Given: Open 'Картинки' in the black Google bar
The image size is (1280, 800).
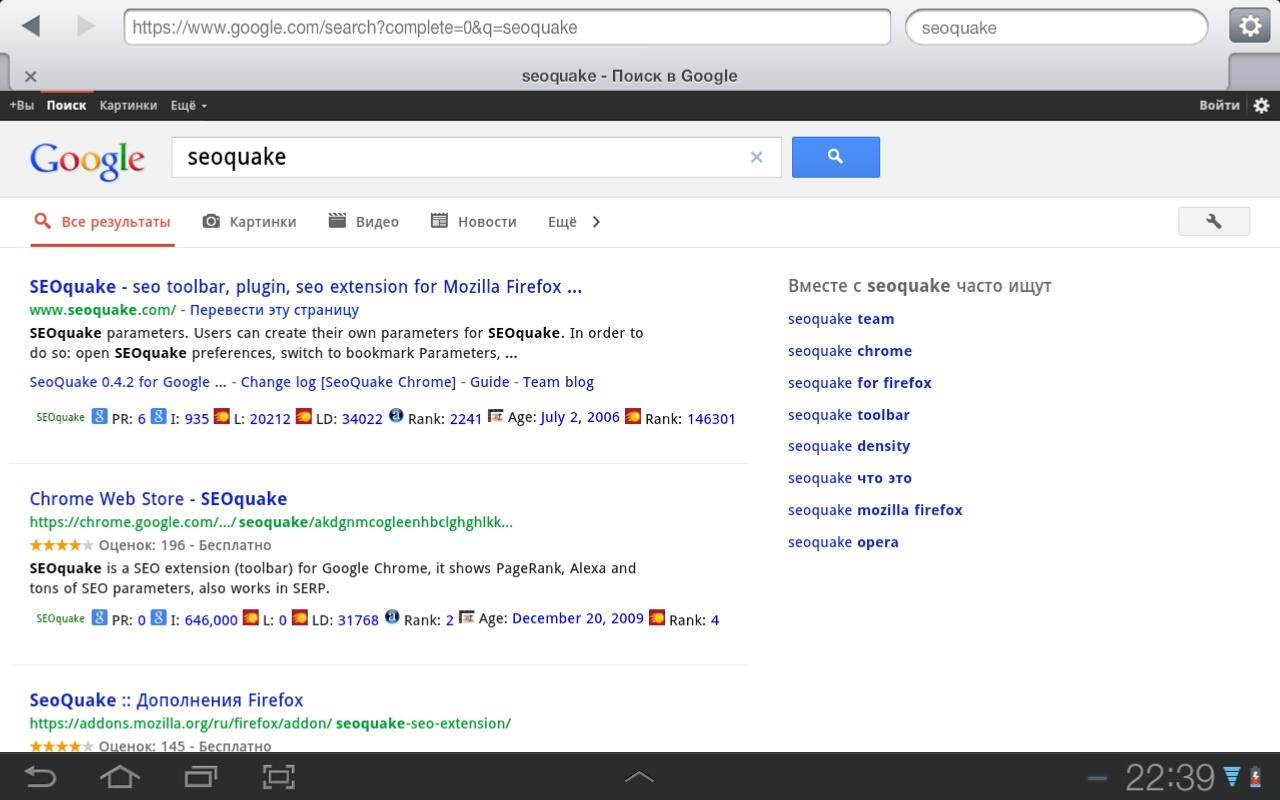Looking at the screenshot, I should pos(128,105).
